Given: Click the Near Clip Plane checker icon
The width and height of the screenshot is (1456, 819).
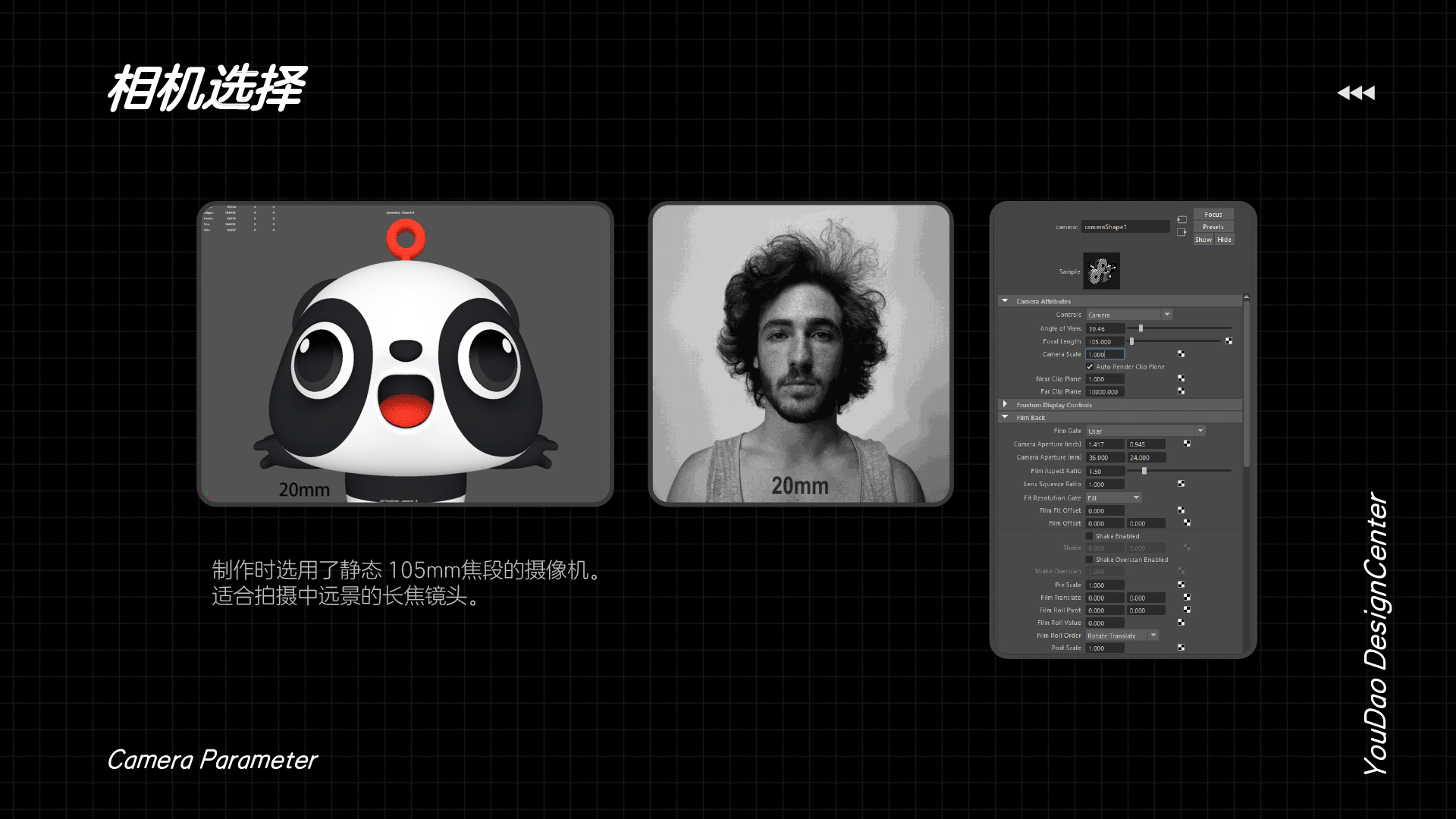Looking at the screenshot, I should click(x=1181, y=378).
